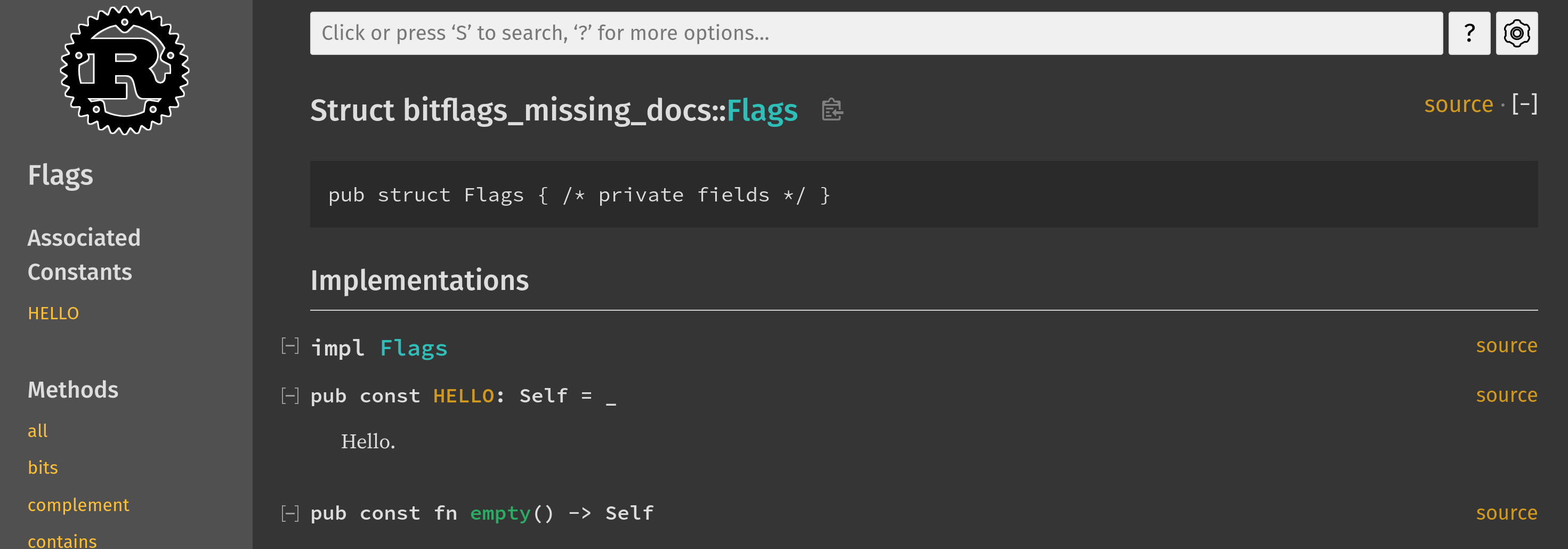The image size is (1568, 549).
Task: Open the contains method from the sidebar
Action: coord(62,540)
